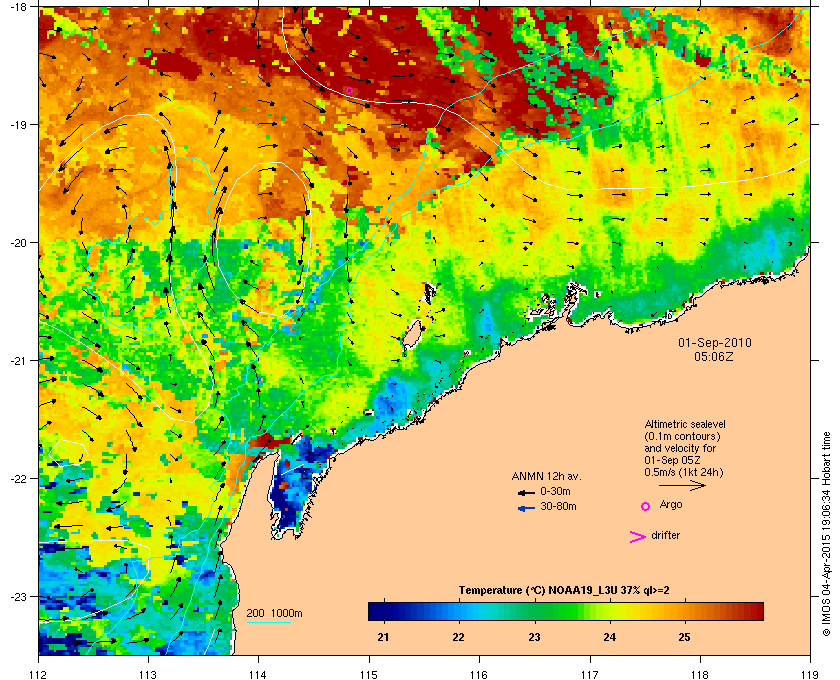Click the cyan 200 1000m contour line sample
The height and width of the screenshot is (680, 840).
pos(268,622)
